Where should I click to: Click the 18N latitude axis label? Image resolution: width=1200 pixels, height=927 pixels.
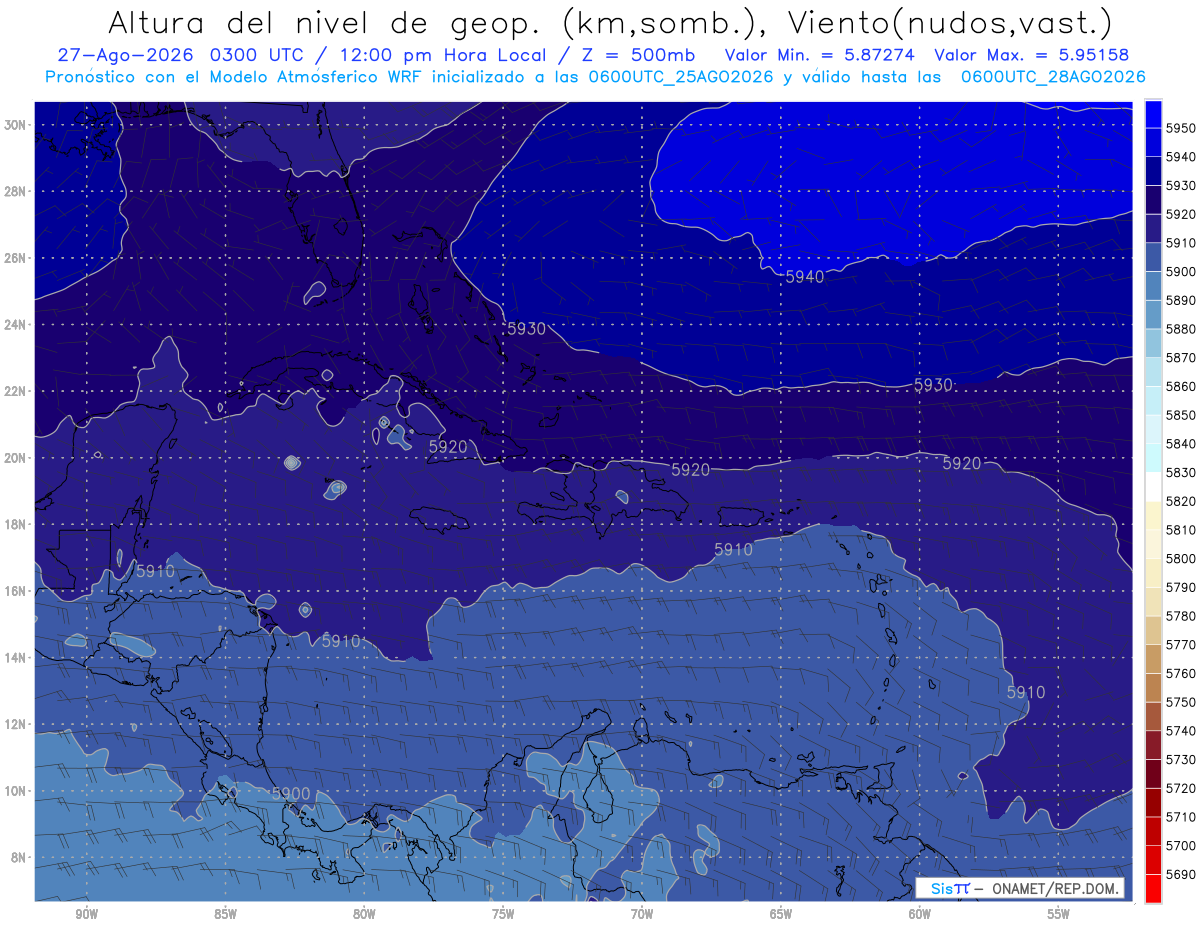[15, 525]
